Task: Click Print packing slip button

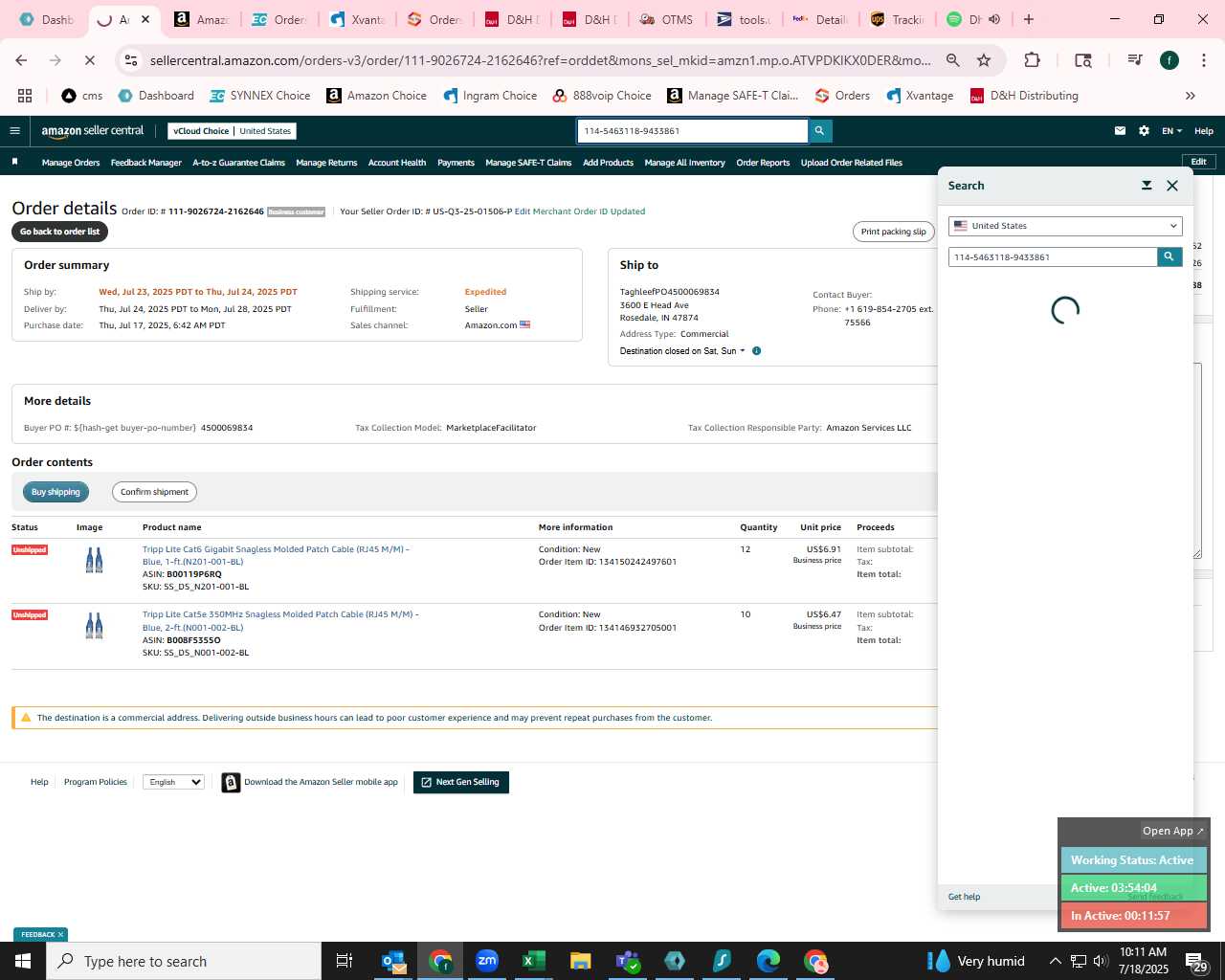Action: tap(893, 232)
